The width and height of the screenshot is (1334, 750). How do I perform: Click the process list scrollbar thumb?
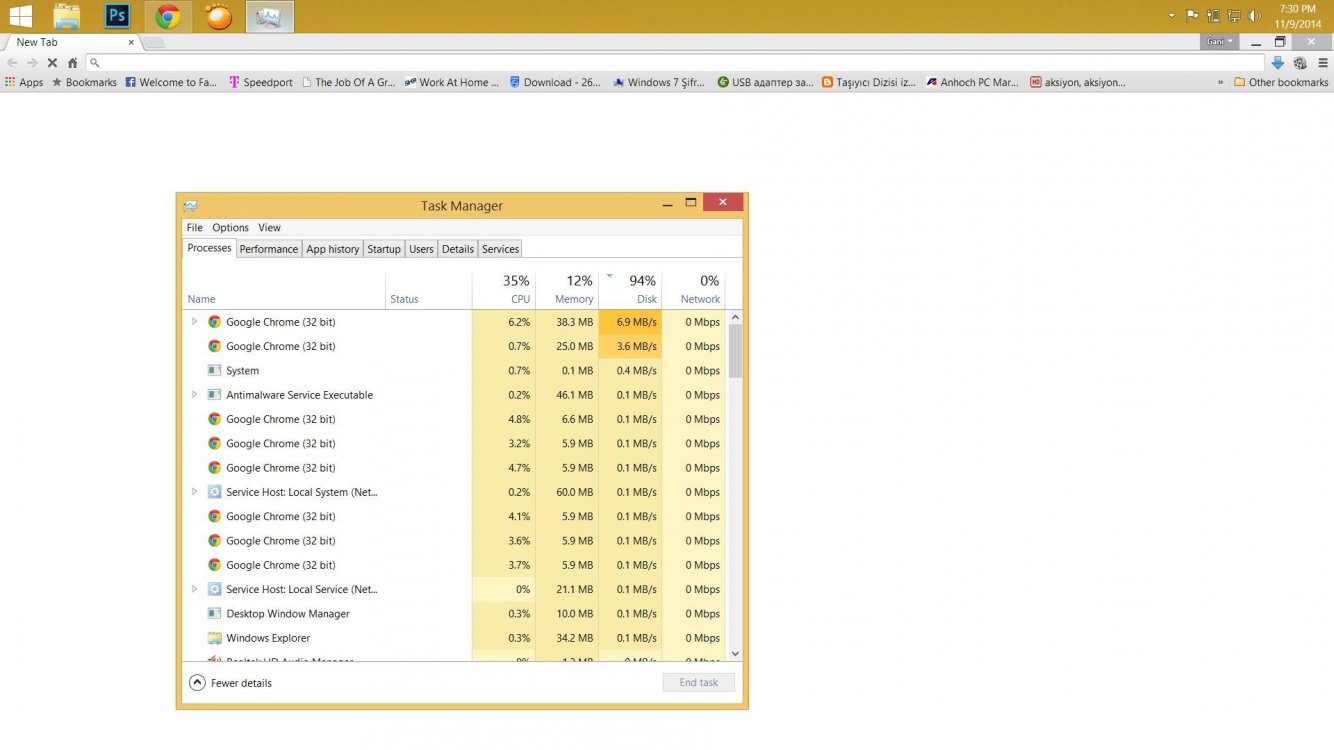pyautogui.click(x=735, y=352)
